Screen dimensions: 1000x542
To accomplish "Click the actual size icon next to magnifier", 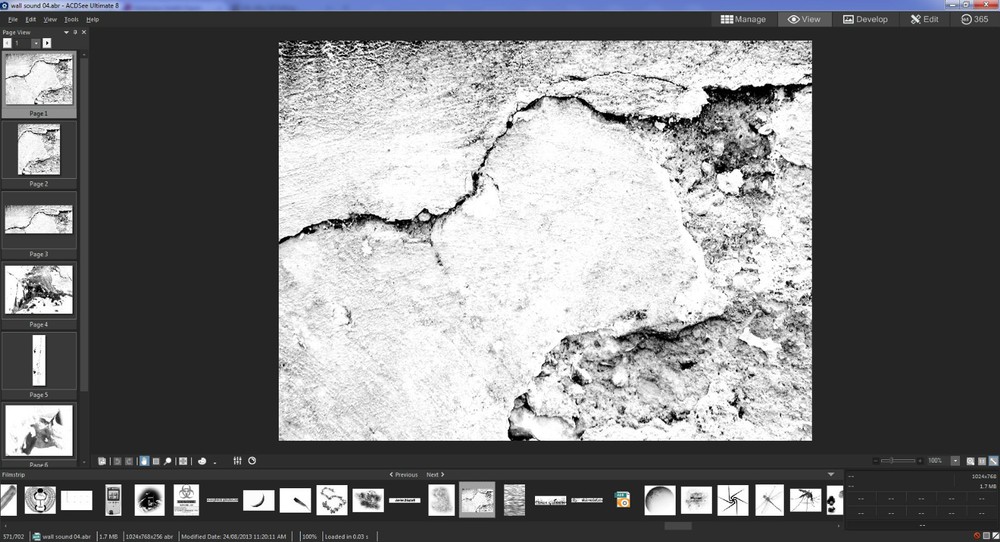I will pos(982,461).
